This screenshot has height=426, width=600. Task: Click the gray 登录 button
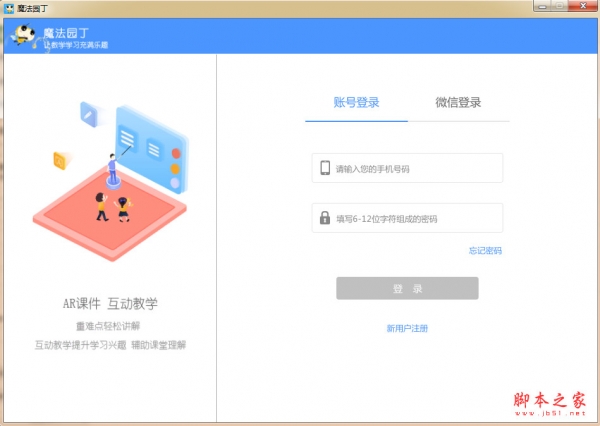407,288
